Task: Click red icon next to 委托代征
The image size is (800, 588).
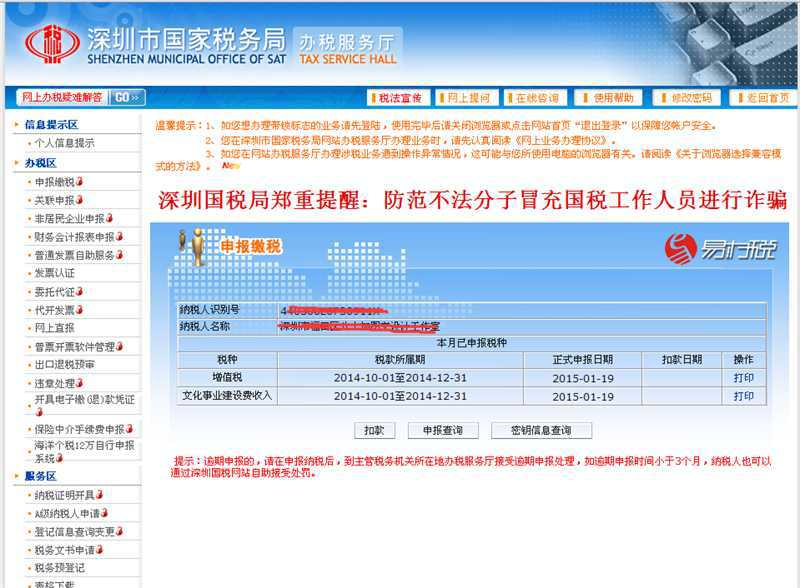Action: pyautogui.click(x=79, y=291)
